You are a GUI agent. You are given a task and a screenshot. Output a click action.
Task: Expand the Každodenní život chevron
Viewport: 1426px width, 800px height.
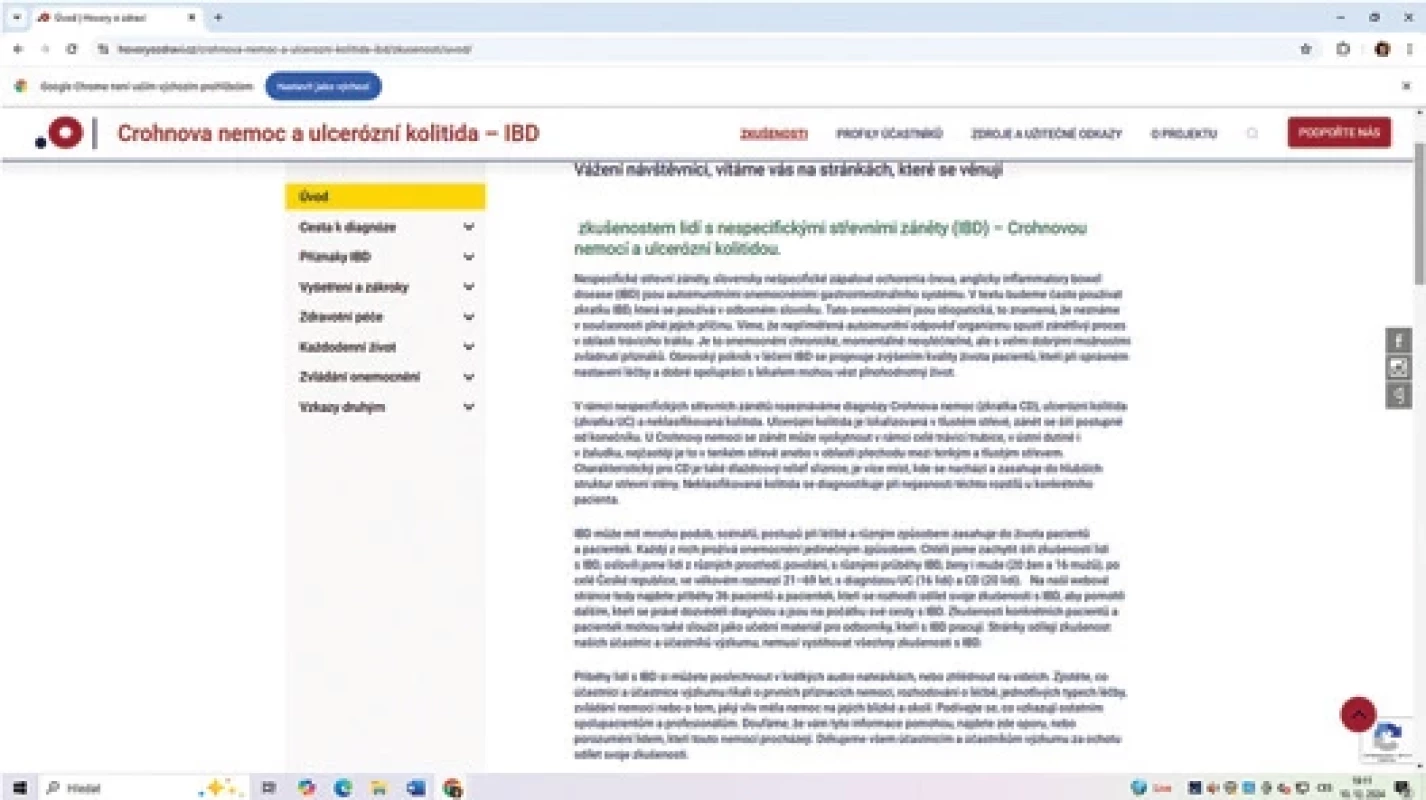(469, 347)
